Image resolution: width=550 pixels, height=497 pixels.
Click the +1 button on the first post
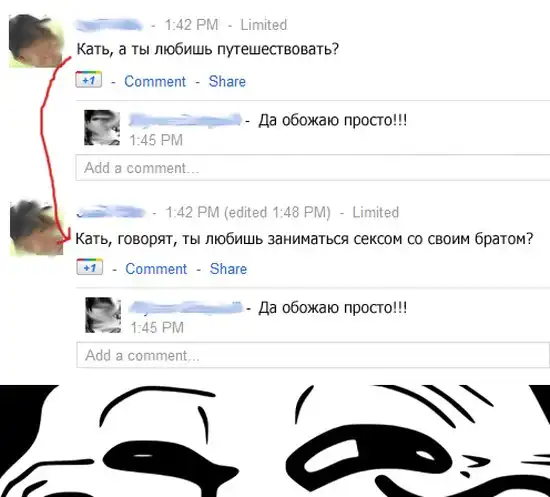click(x=89, y=80)
